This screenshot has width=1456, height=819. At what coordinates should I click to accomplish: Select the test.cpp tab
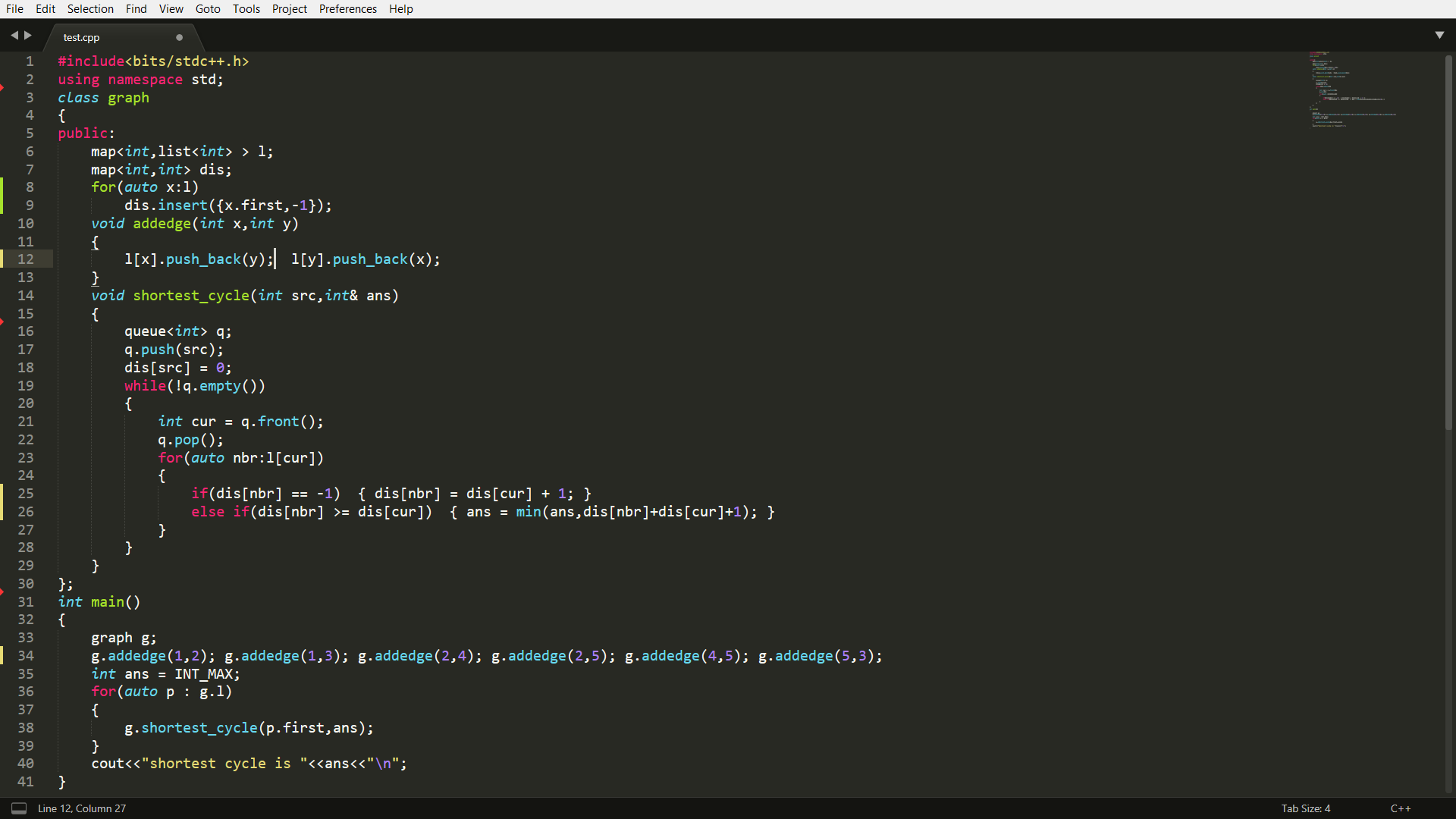[x=82, y=37]
